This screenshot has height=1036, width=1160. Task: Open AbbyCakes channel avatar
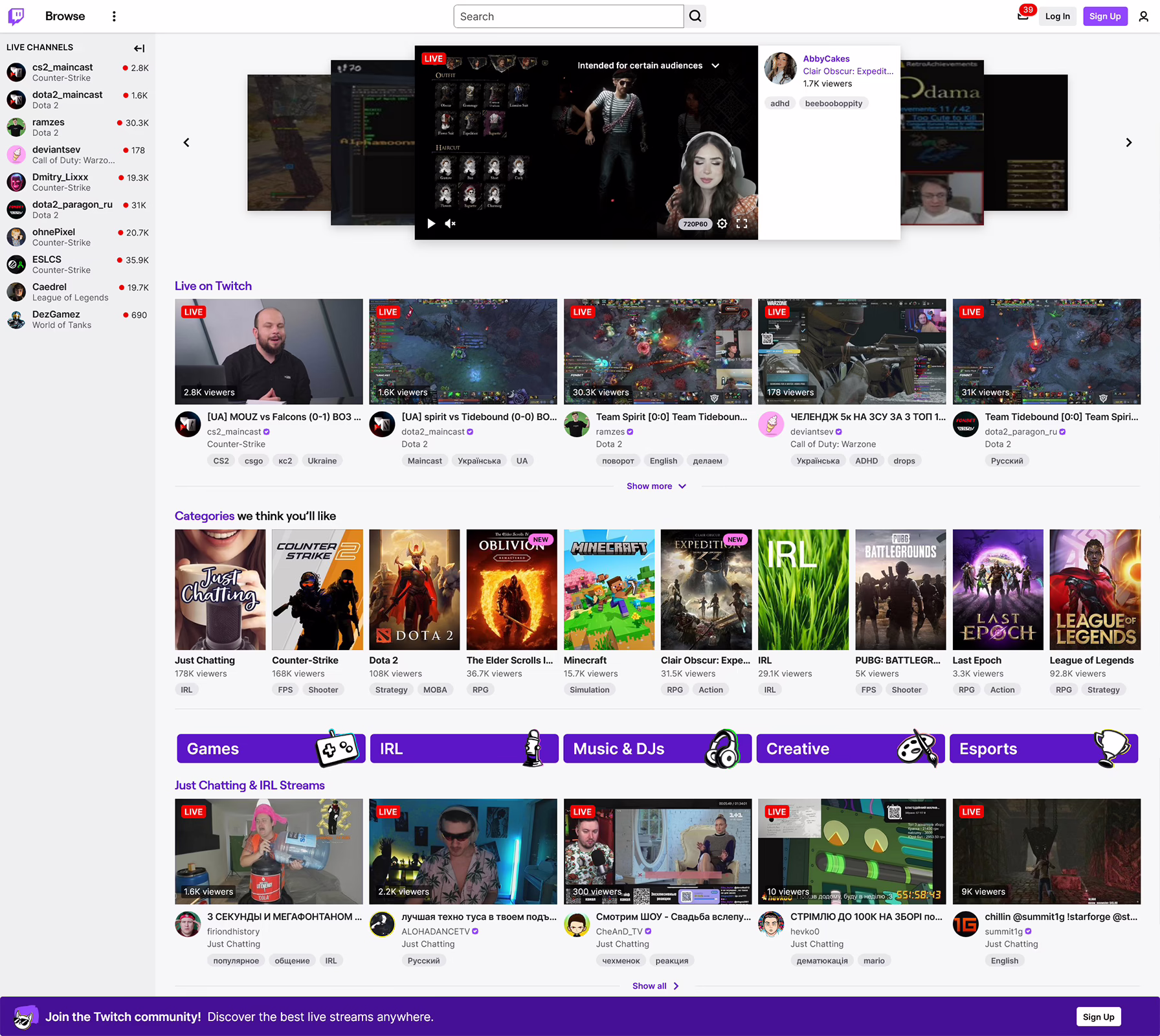point(780,69)
